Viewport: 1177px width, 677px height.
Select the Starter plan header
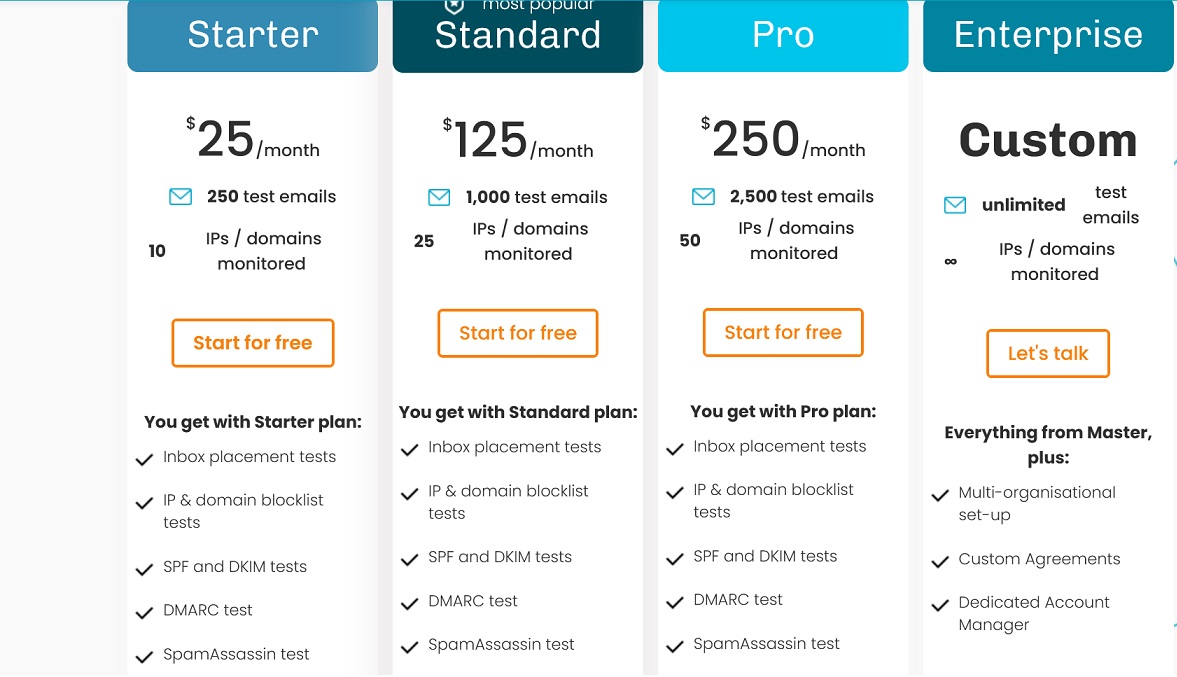tap(253, 35)
